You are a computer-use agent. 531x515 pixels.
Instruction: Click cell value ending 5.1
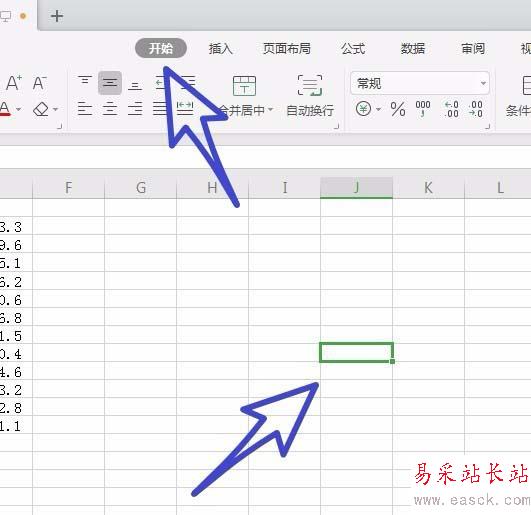tap(16, 263)
